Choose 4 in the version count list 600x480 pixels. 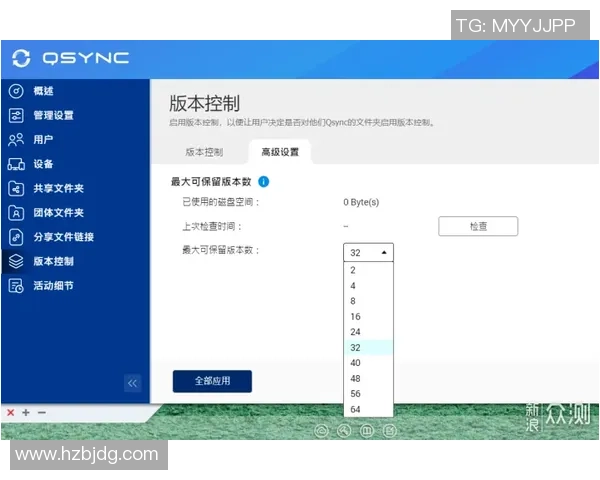tap(368, 286)
